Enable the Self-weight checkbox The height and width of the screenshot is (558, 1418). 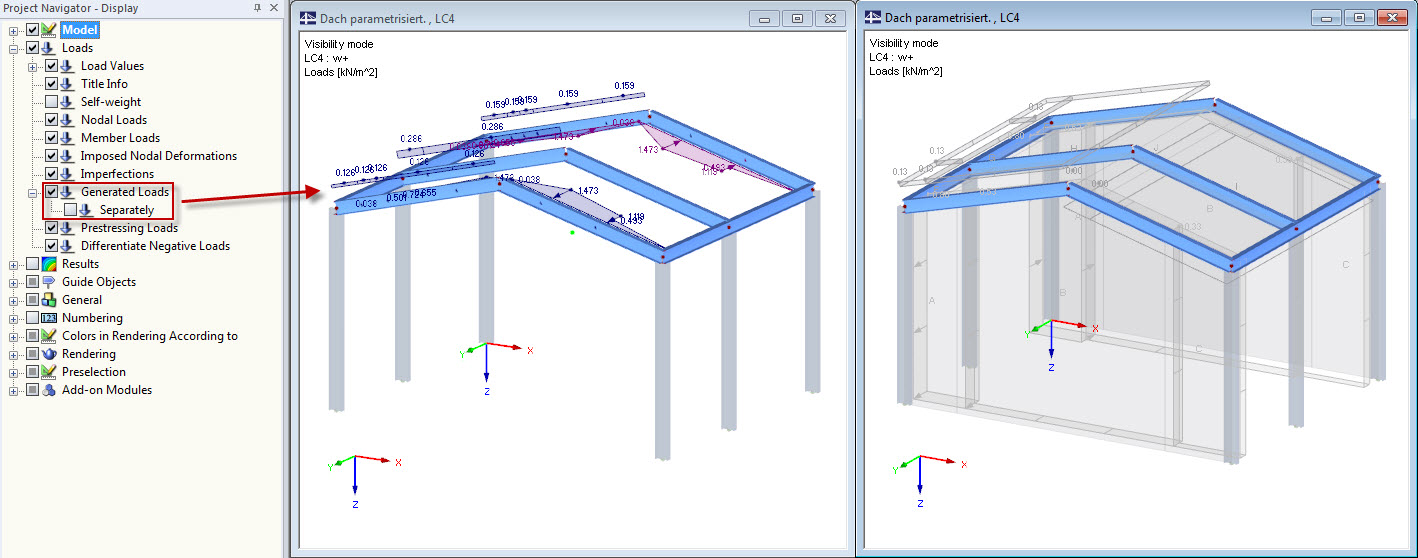(x=51, y=102)
